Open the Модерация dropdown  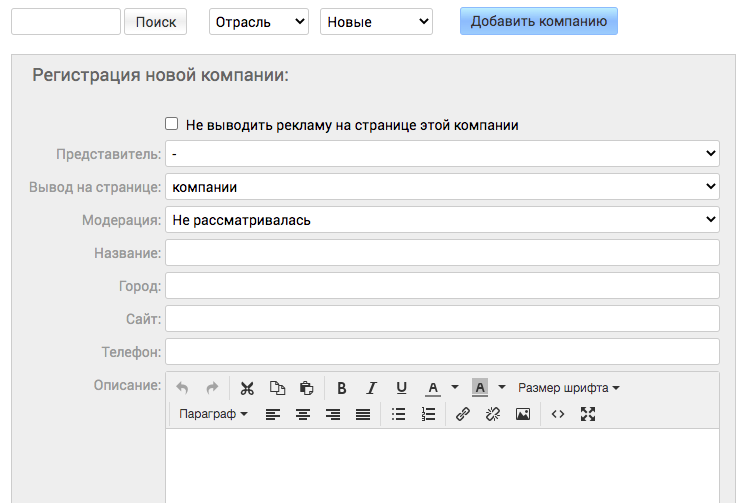coord(442,220)
